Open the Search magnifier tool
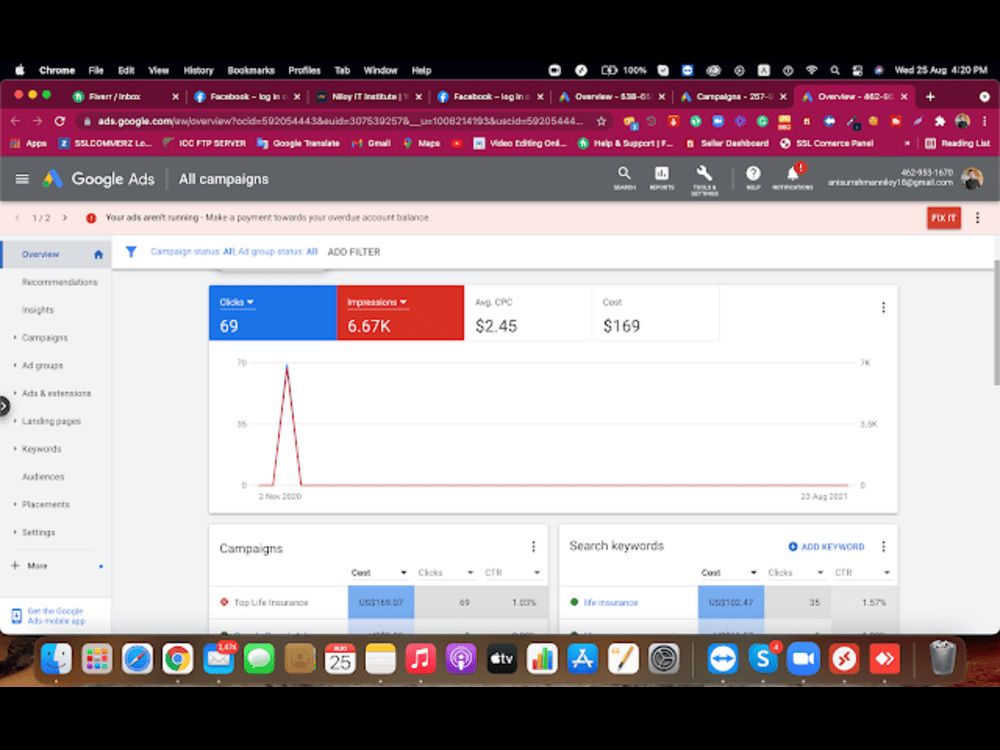The image size is (1000, 750). point(624,178)
